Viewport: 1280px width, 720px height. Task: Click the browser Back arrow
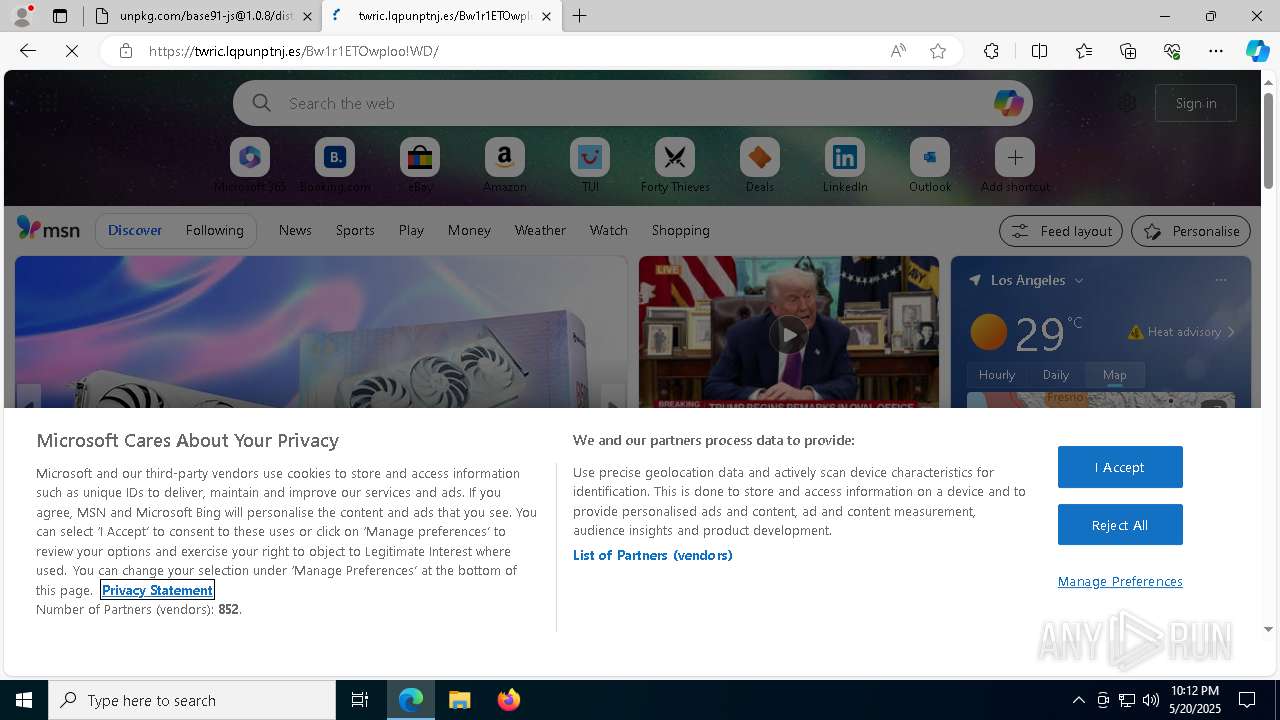28,51
